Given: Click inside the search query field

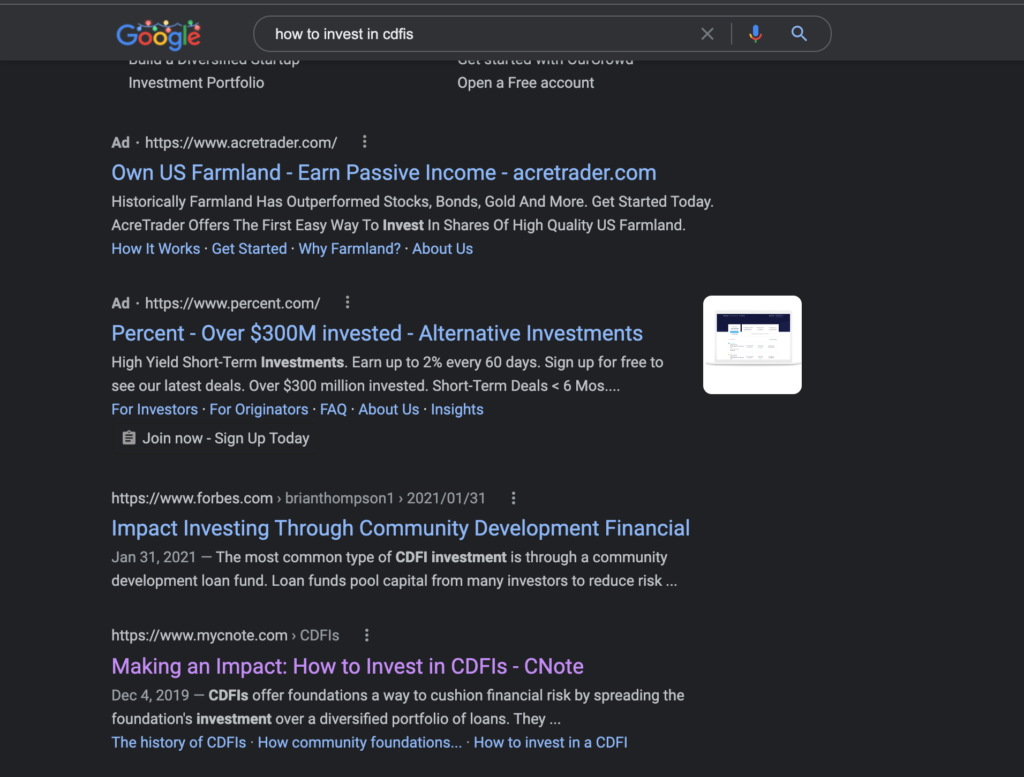Looking at the screenshot, I should coord(480,34).
